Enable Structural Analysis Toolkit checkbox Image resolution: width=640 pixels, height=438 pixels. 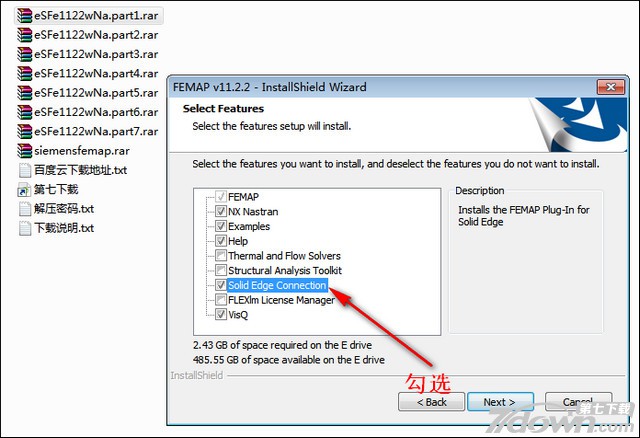[x=221, y=270]
